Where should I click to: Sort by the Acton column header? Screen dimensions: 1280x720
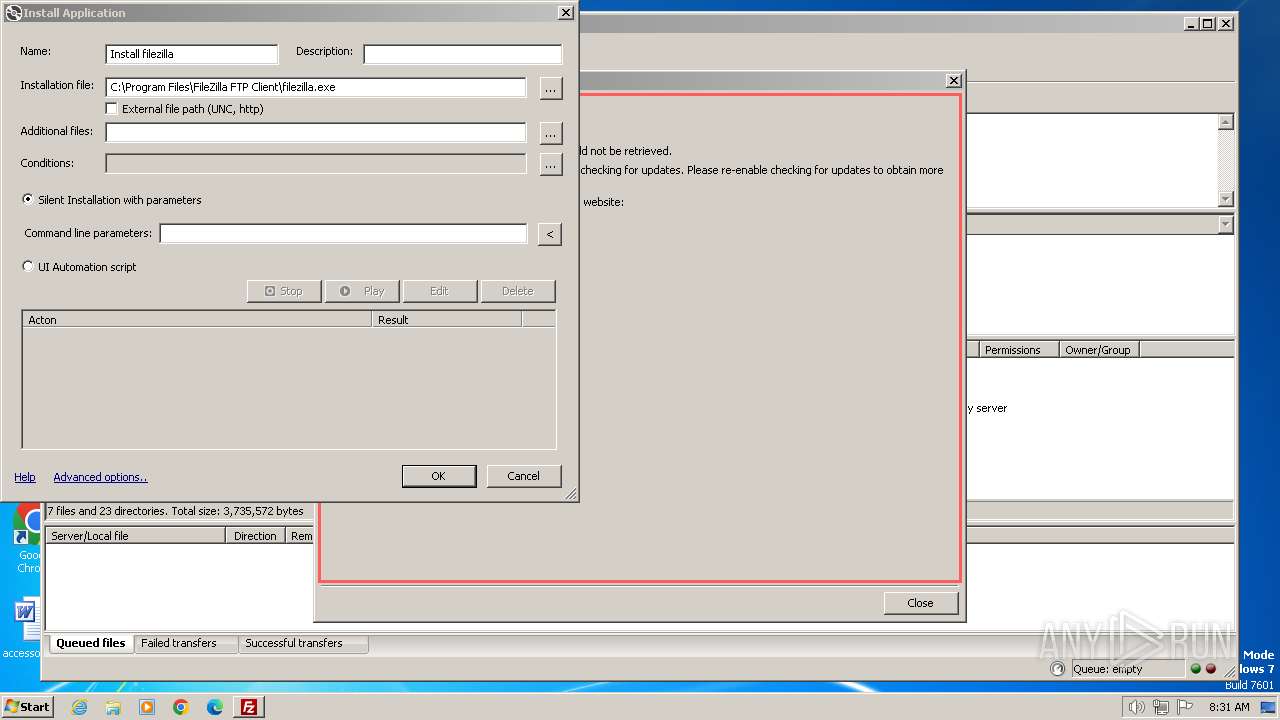(197, 320)
